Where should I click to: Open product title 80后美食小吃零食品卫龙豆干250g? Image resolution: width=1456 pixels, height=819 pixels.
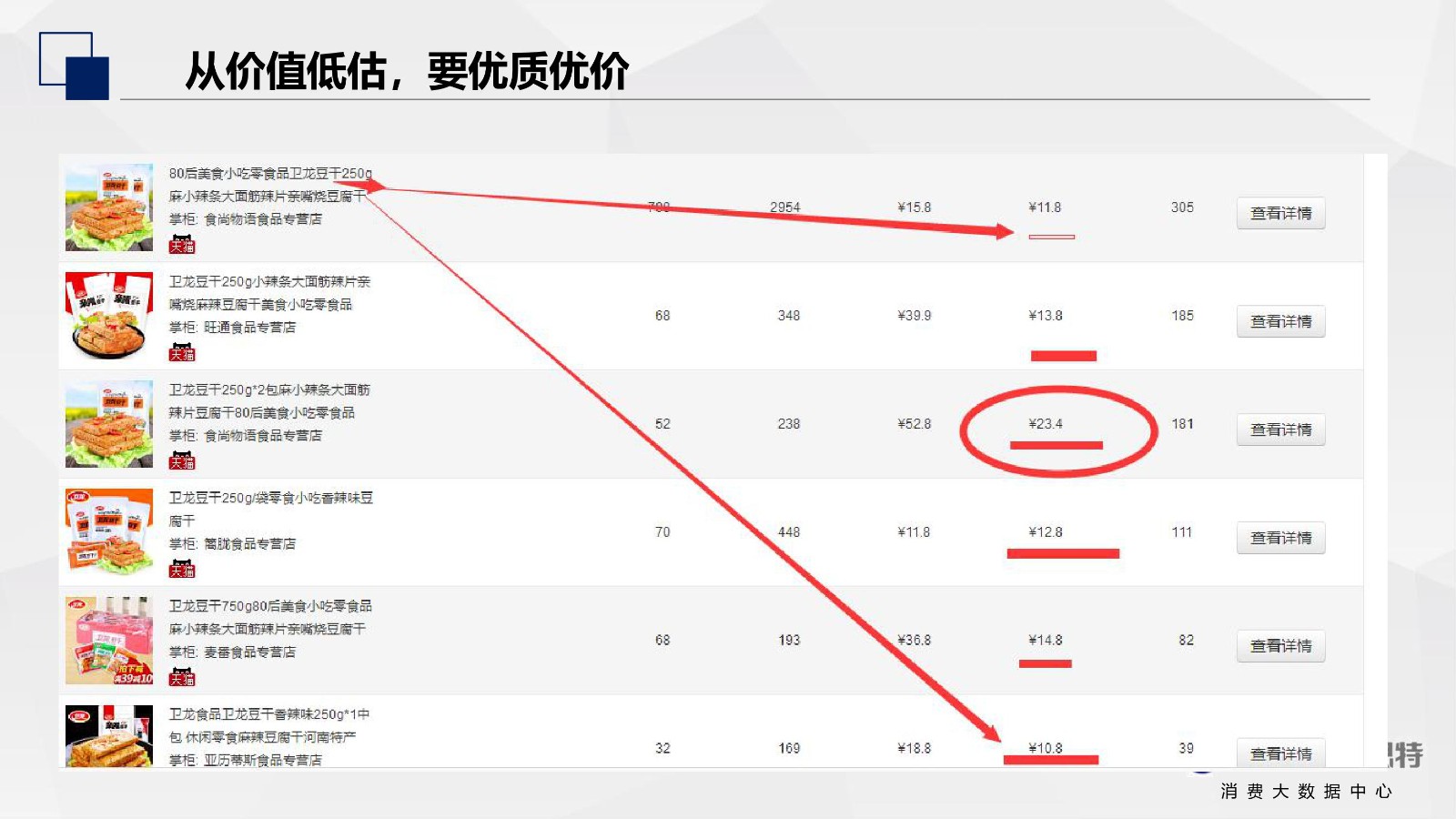pos(270,173)
